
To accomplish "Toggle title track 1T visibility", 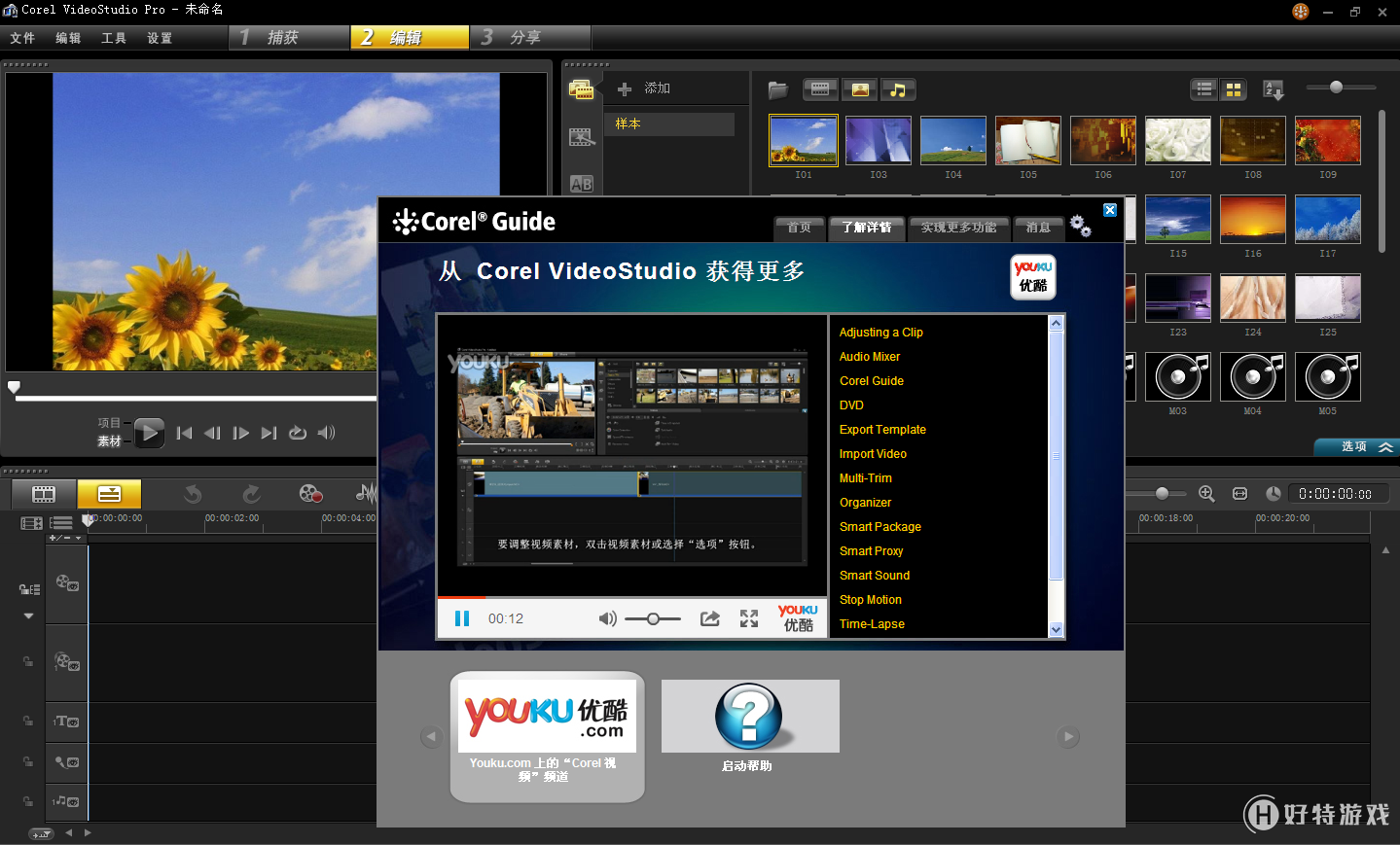I will click(67, 722).
